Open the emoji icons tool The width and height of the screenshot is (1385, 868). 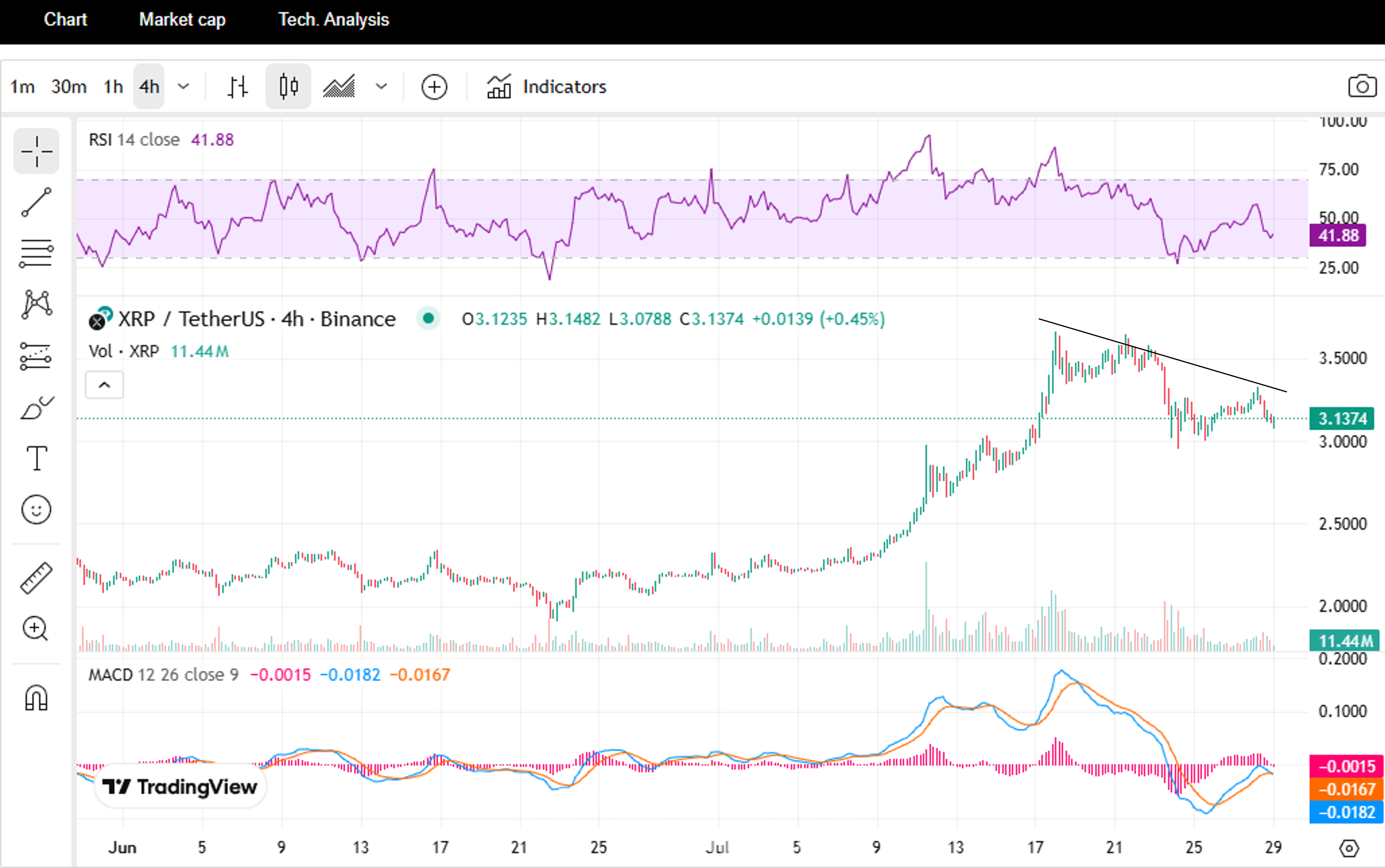point(36,509)
